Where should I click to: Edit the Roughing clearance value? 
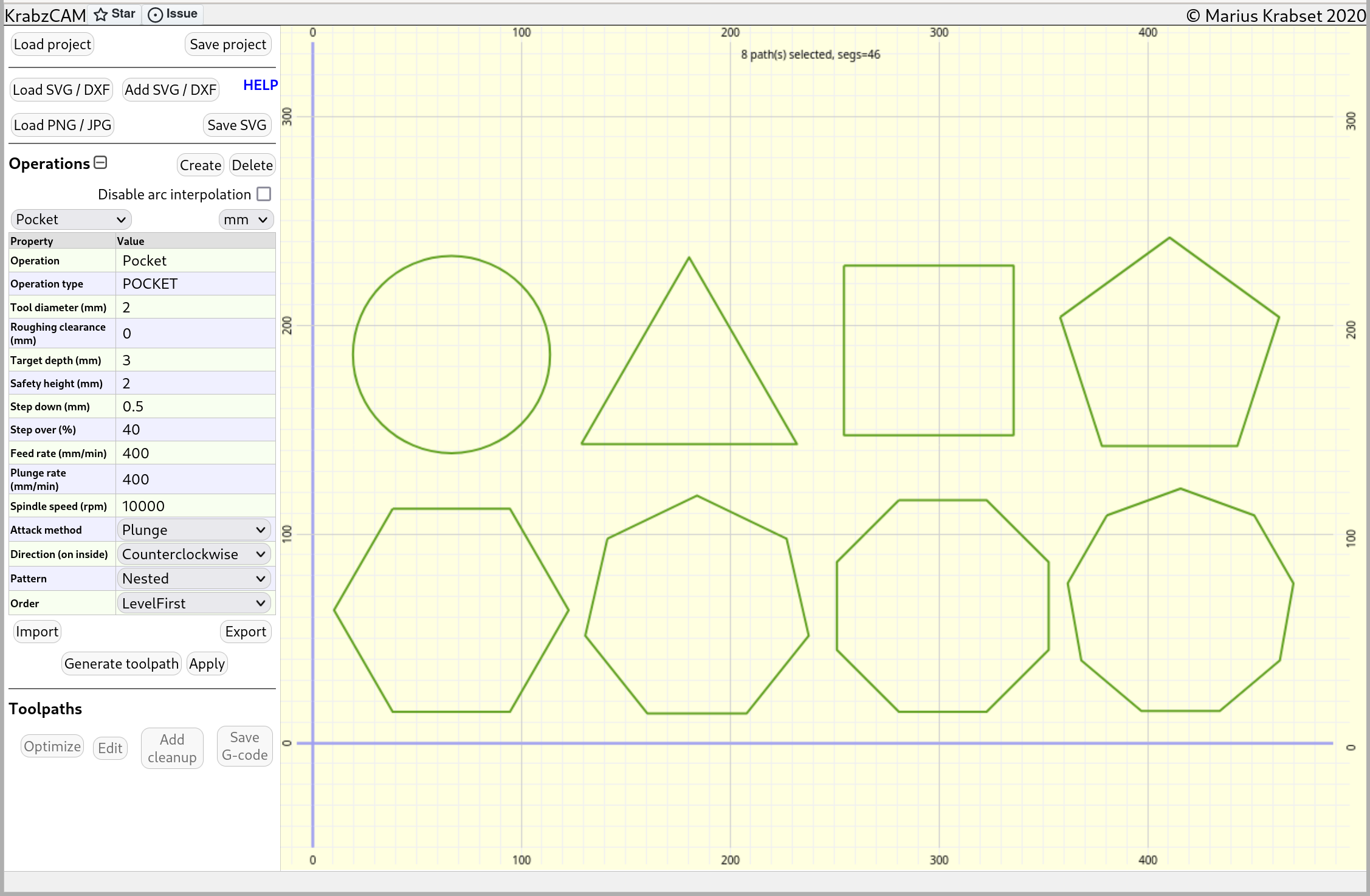[196, 334]
